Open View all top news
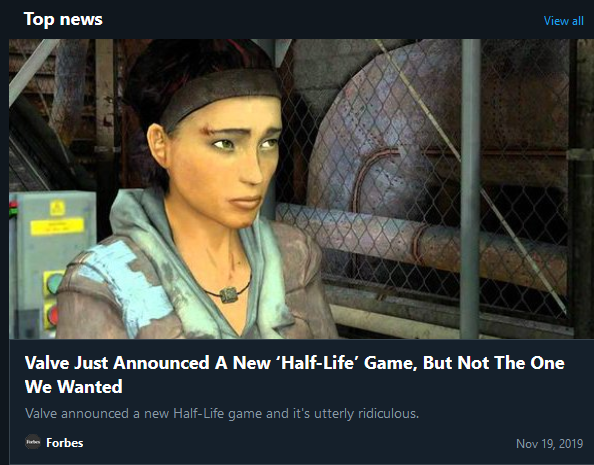 [563, 21]
